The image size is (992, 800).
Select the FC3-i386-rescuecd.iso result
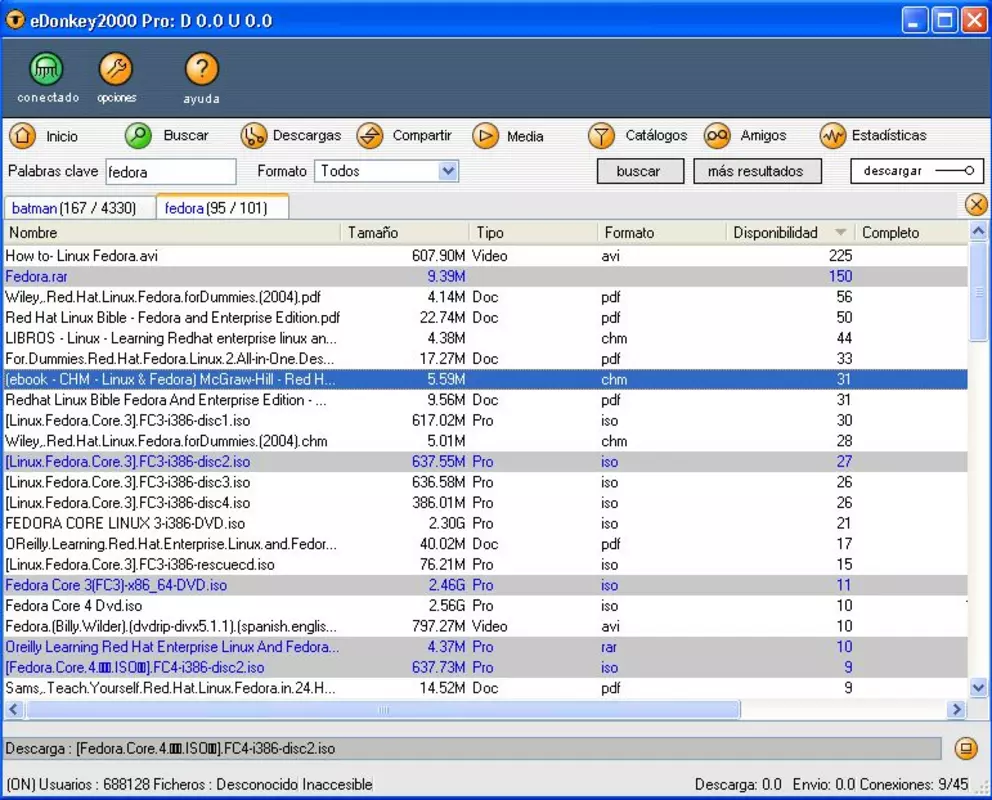point(486,564)
